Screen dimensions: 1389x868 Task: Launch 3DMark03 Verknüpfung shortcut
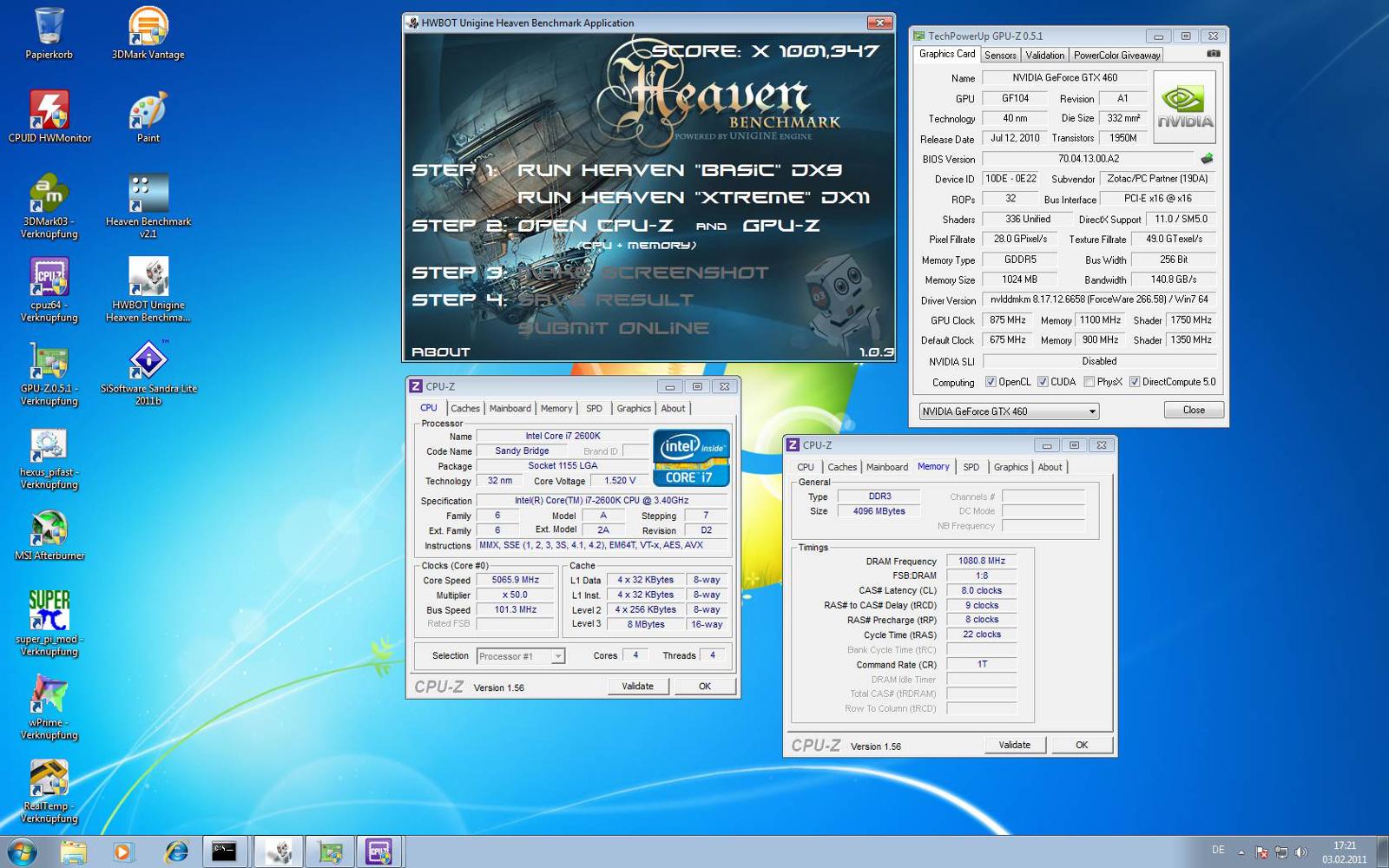click(x=49, y=207)
